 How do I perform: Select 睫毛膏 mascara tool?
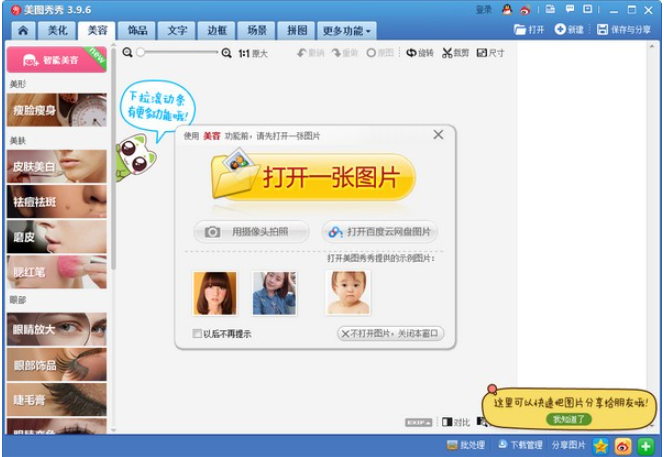point(57,400)
